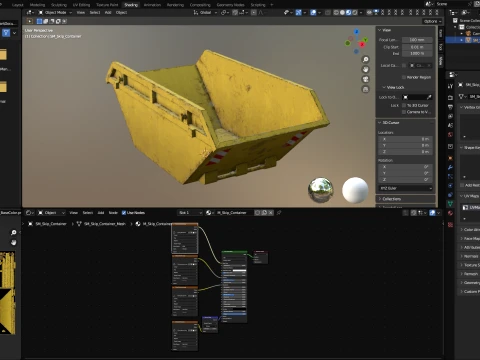Open the Material properties tab

(450, 213)
